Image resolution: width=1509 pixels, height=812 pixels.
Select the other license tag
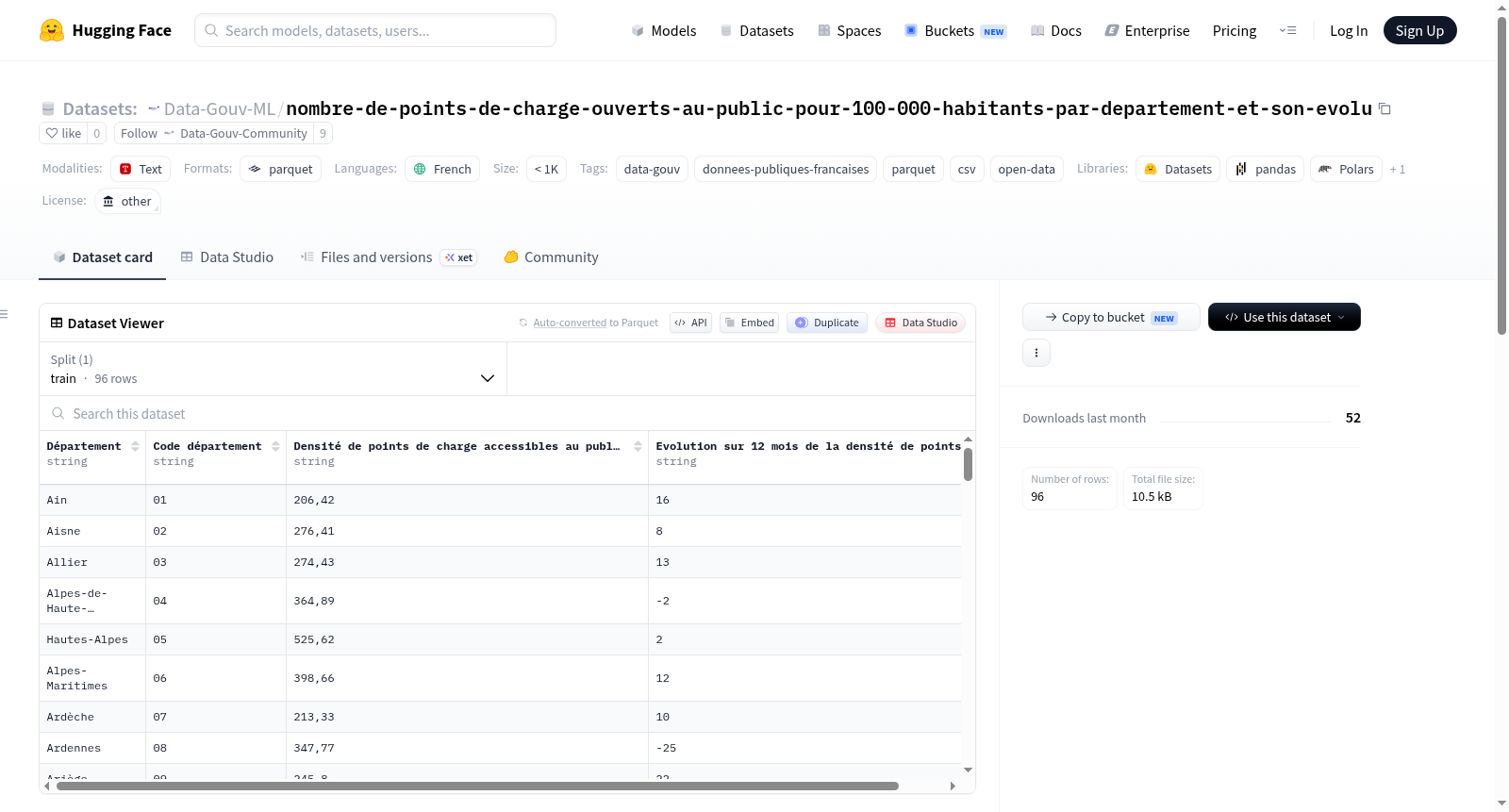point(126,201)
